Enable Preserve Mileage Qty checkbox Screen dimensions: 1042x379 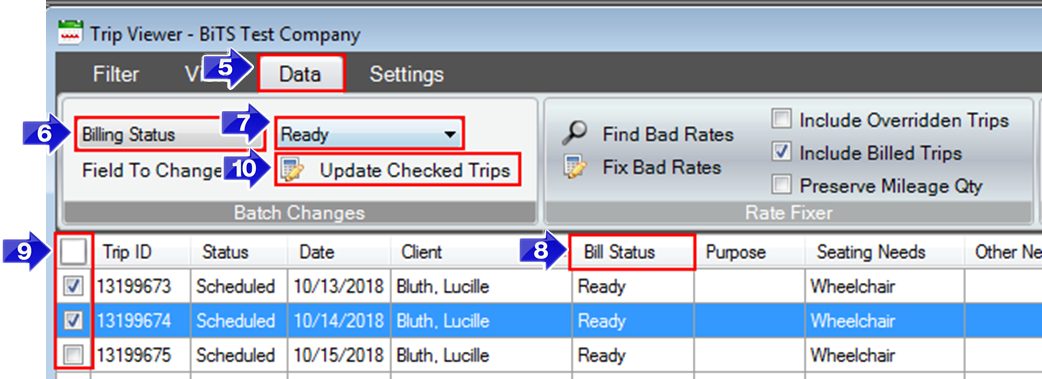point(783,185)
